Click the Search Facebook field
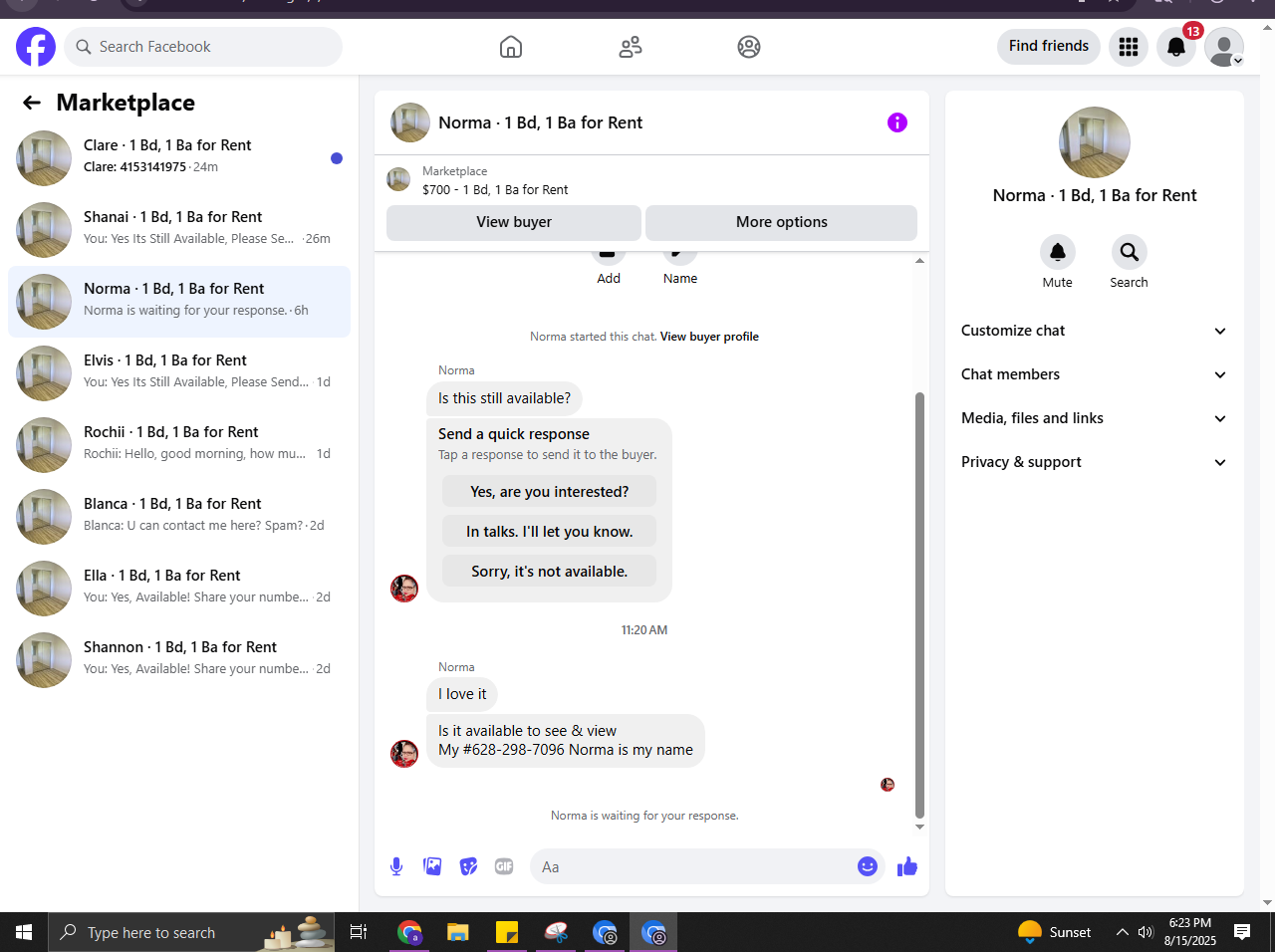Image resolution: width=1275 pixels, height=952 pixels. 203,47
